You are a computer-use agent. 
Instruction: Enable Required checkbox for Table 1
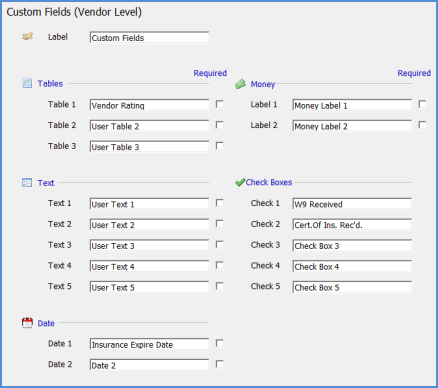(219, 104)
